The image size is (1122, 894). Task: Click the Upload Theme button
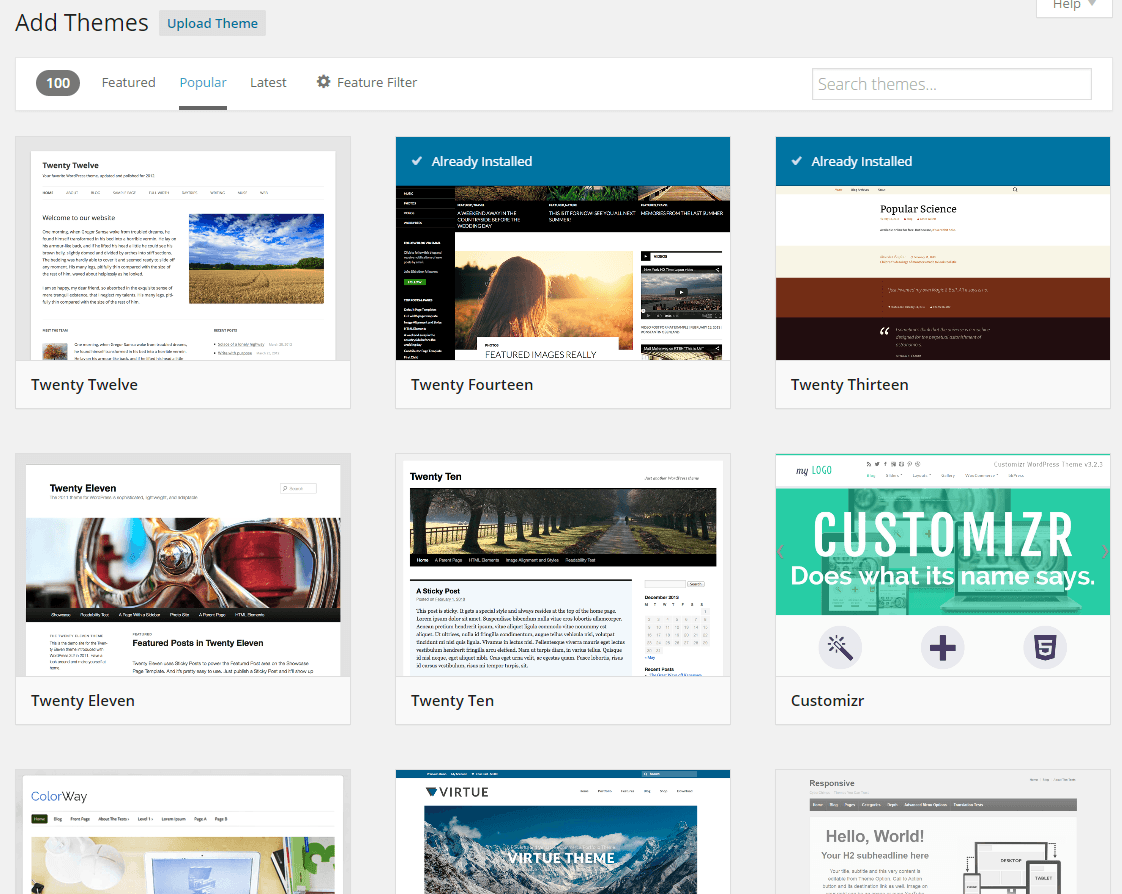[x=212, y=23]
